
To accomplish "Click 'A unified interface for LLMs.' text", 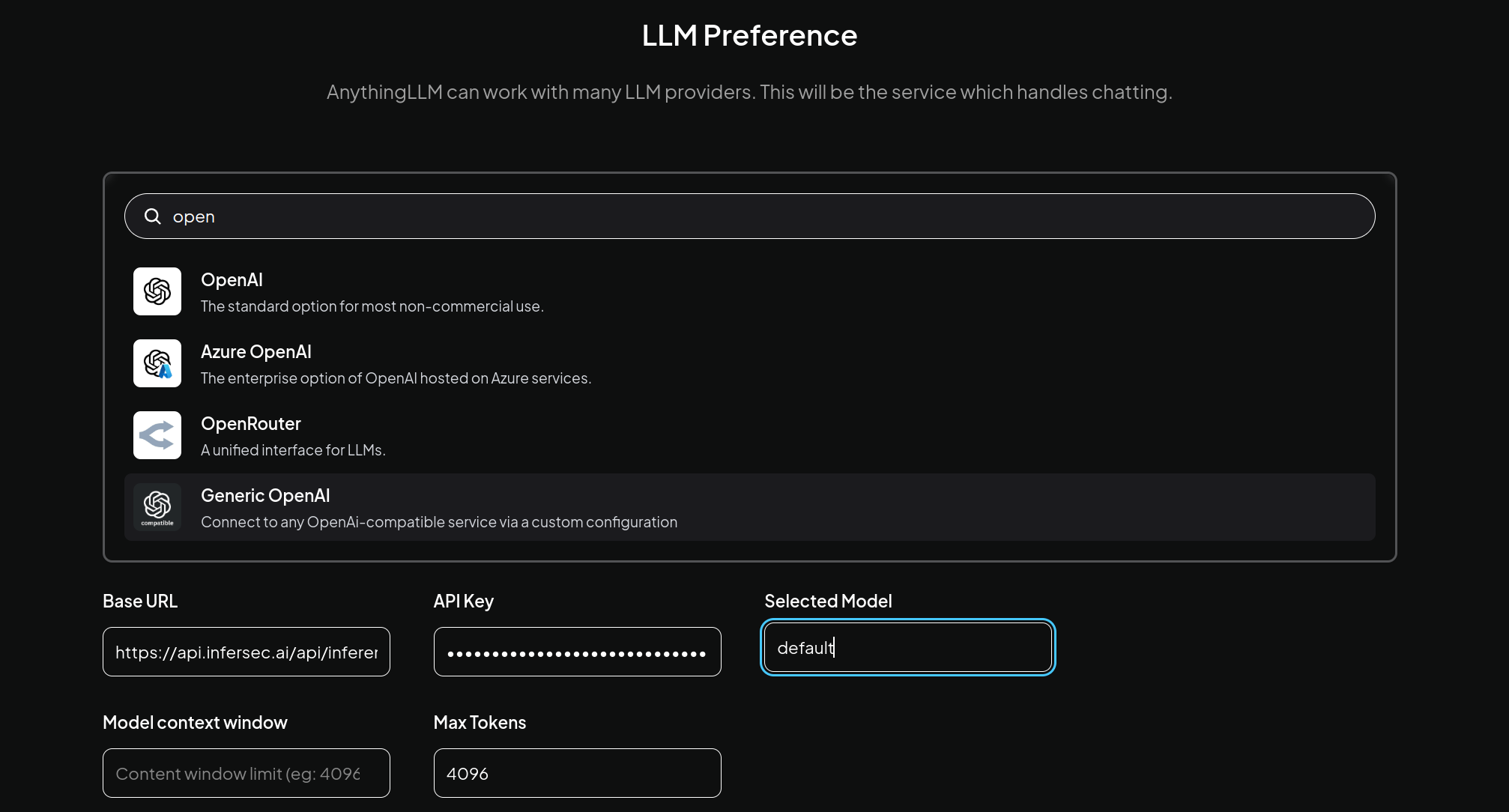I will click(x=293, y=450).
